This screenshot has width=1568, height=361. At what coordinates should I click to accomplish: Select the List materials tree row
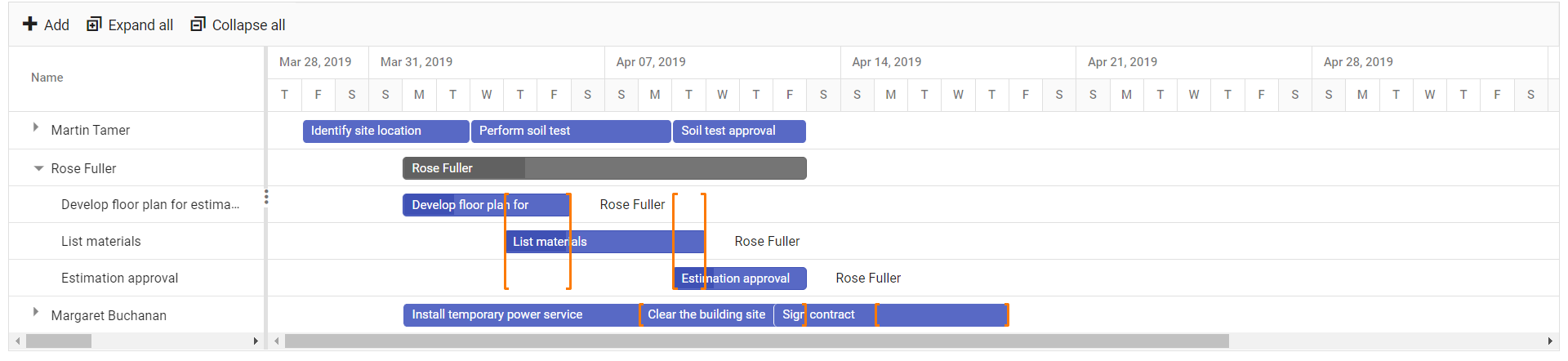point(136,241)
